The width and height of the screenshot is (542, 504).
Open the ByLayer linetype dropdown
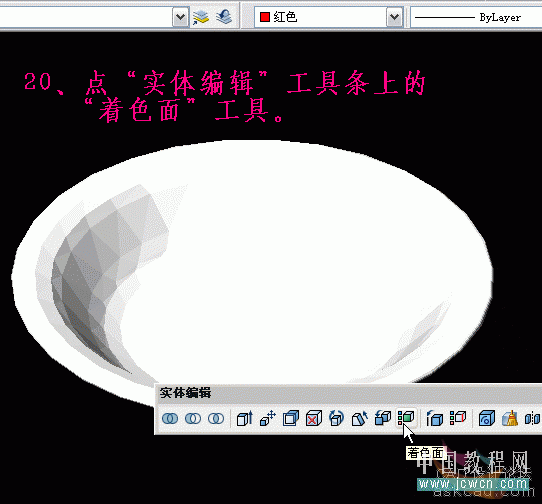(476, 17)
